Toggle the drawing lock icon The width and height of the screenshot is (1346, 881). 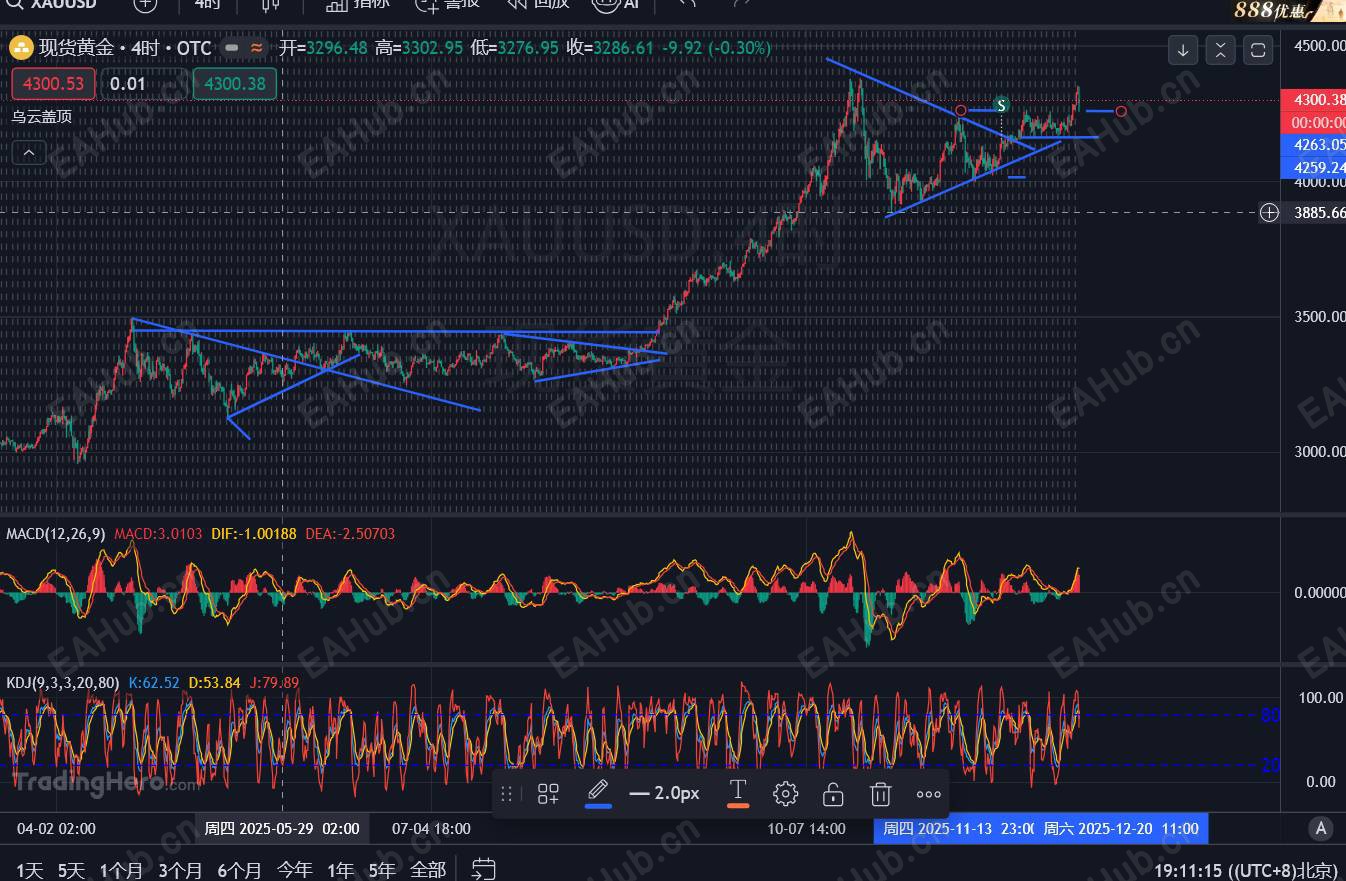[x=833, y=794]
